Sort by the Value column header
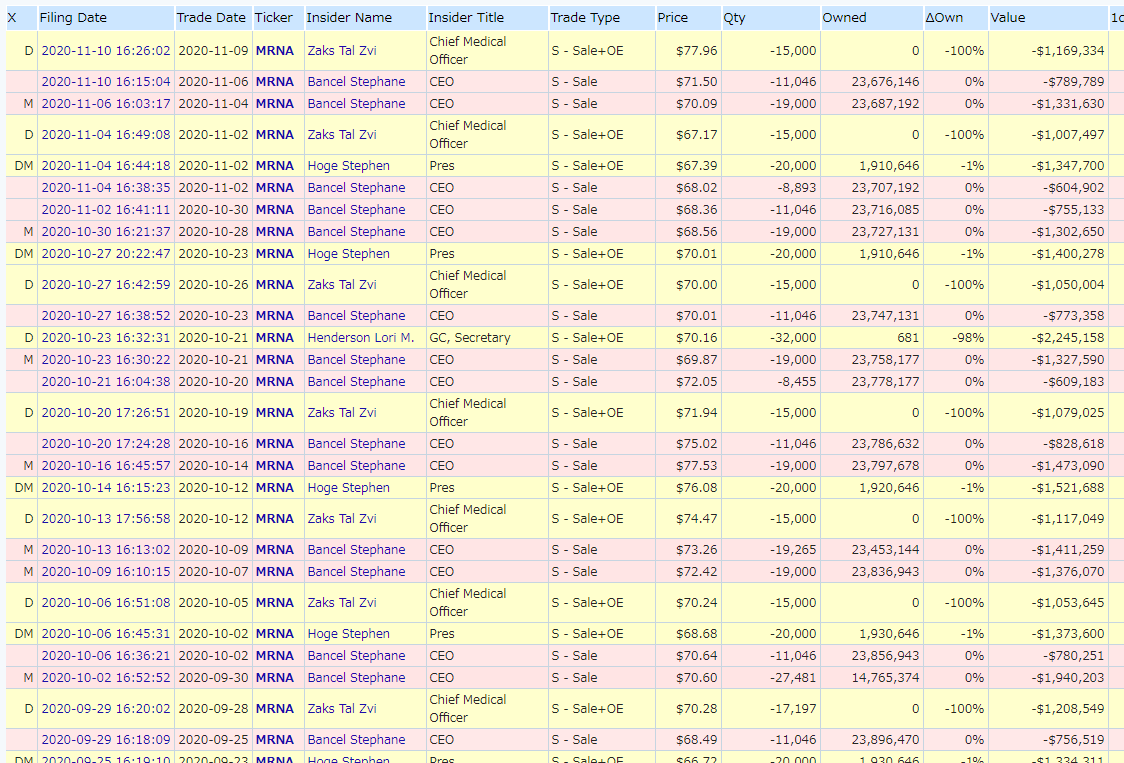1124x763 pixels. tap(1008, 18)
